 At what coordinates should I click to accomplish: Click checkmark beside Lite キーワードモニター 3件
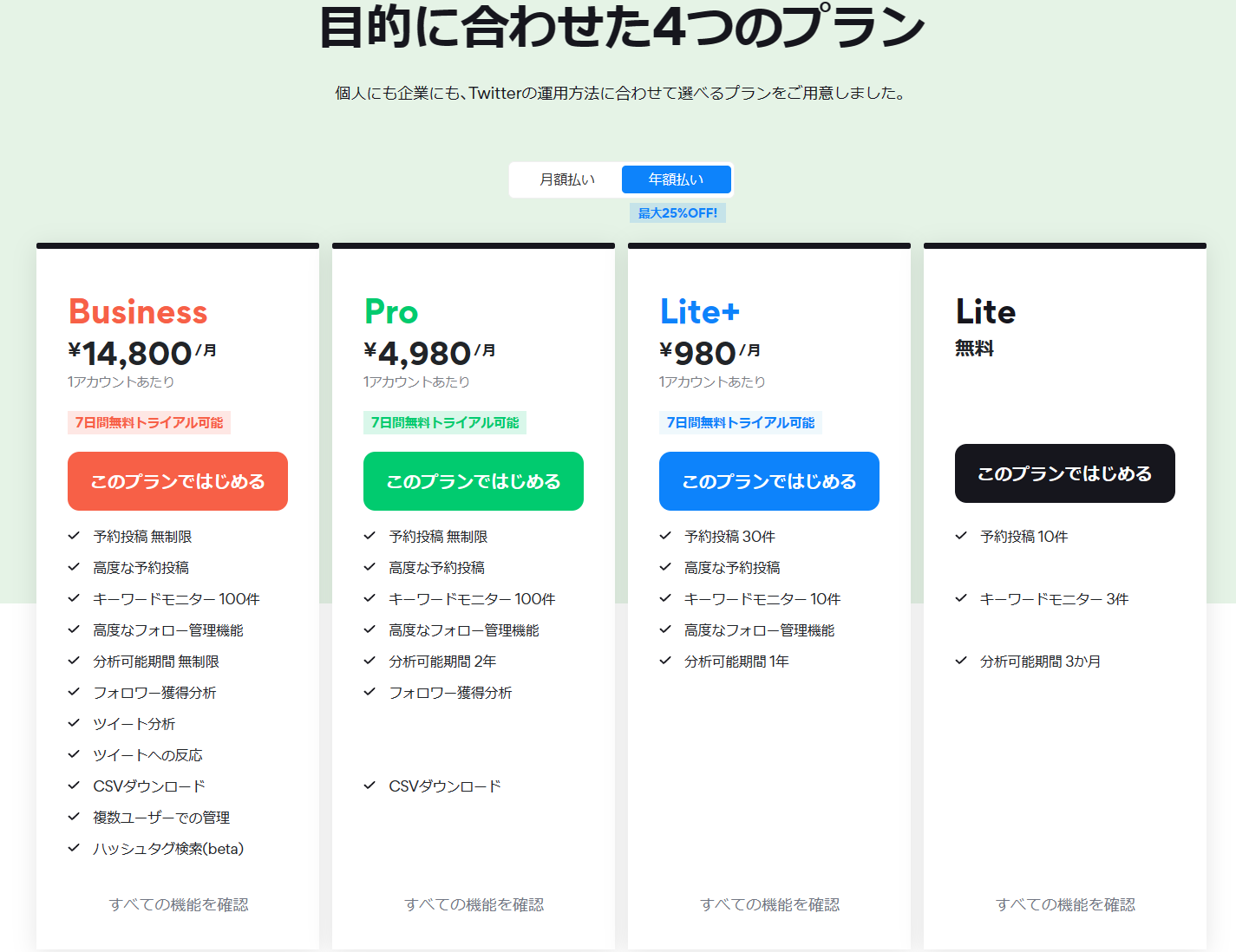click(x=962, y=598)
